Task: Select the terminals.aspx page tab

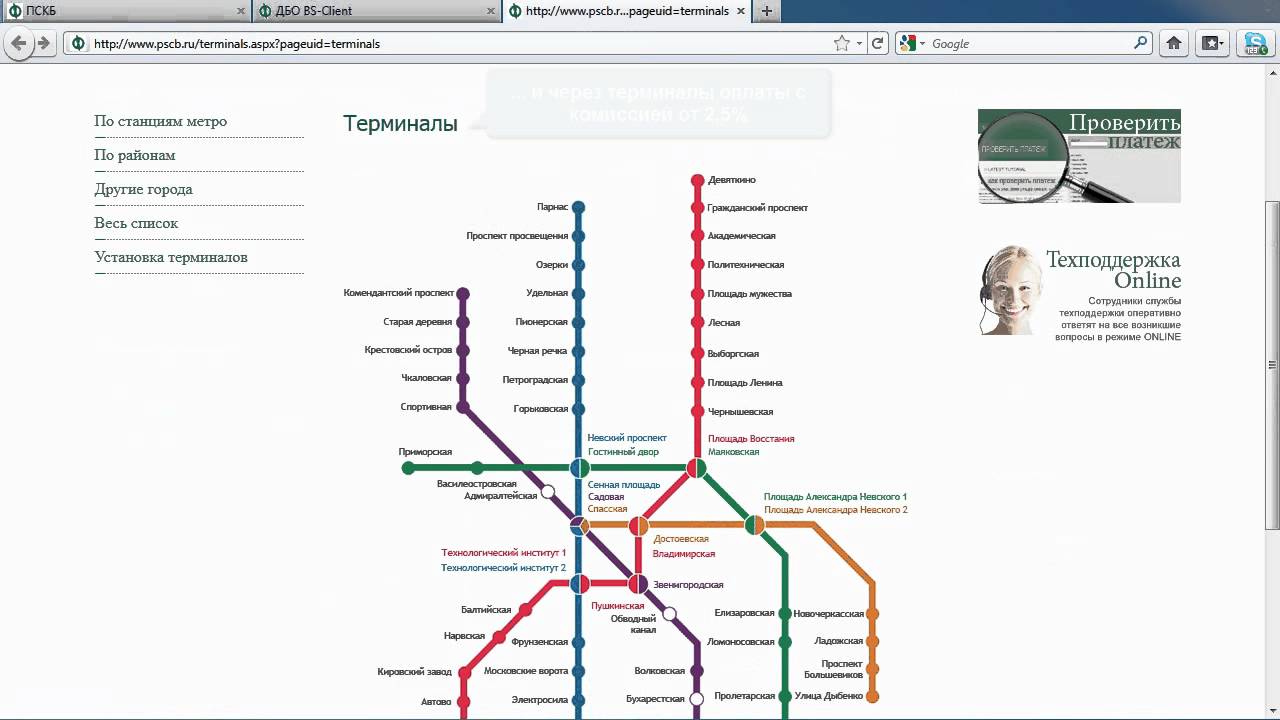Action: tap(628, 11)
